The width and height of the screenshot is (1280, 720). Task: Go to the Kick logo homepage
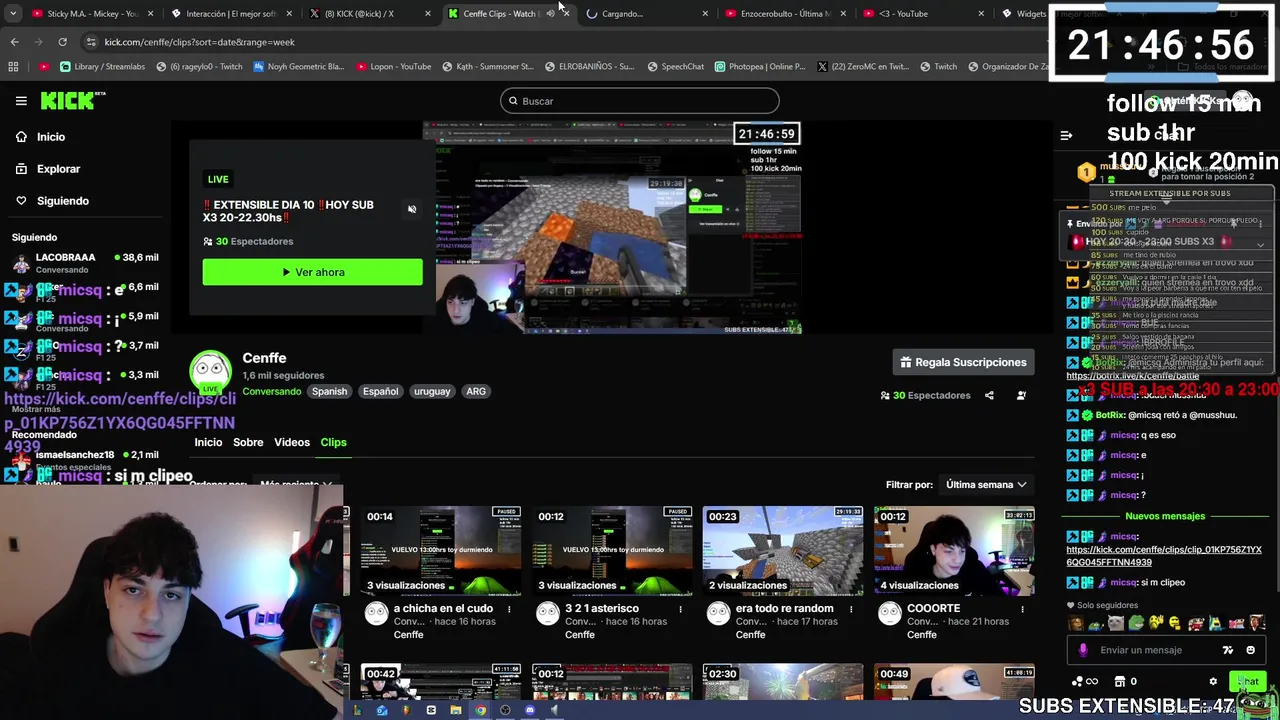click(72, 101)
